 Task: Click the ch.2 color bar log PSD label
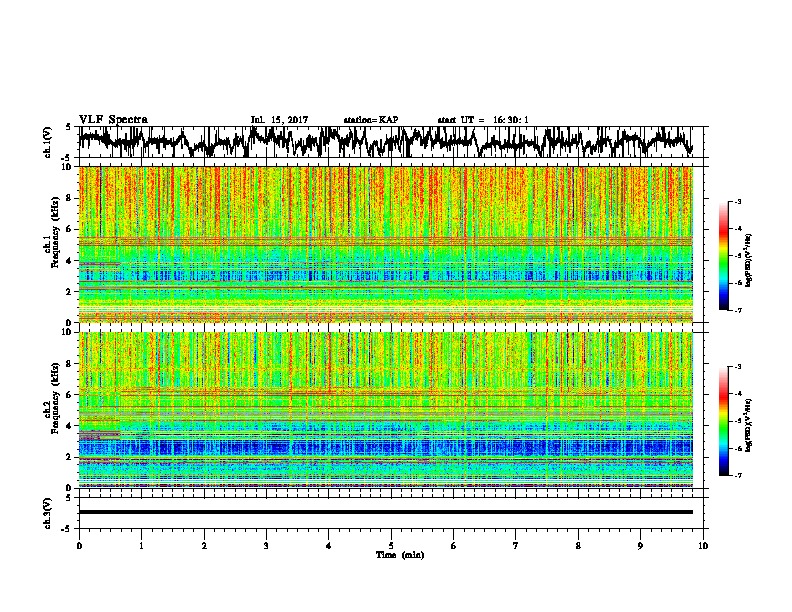click(748, 425)
